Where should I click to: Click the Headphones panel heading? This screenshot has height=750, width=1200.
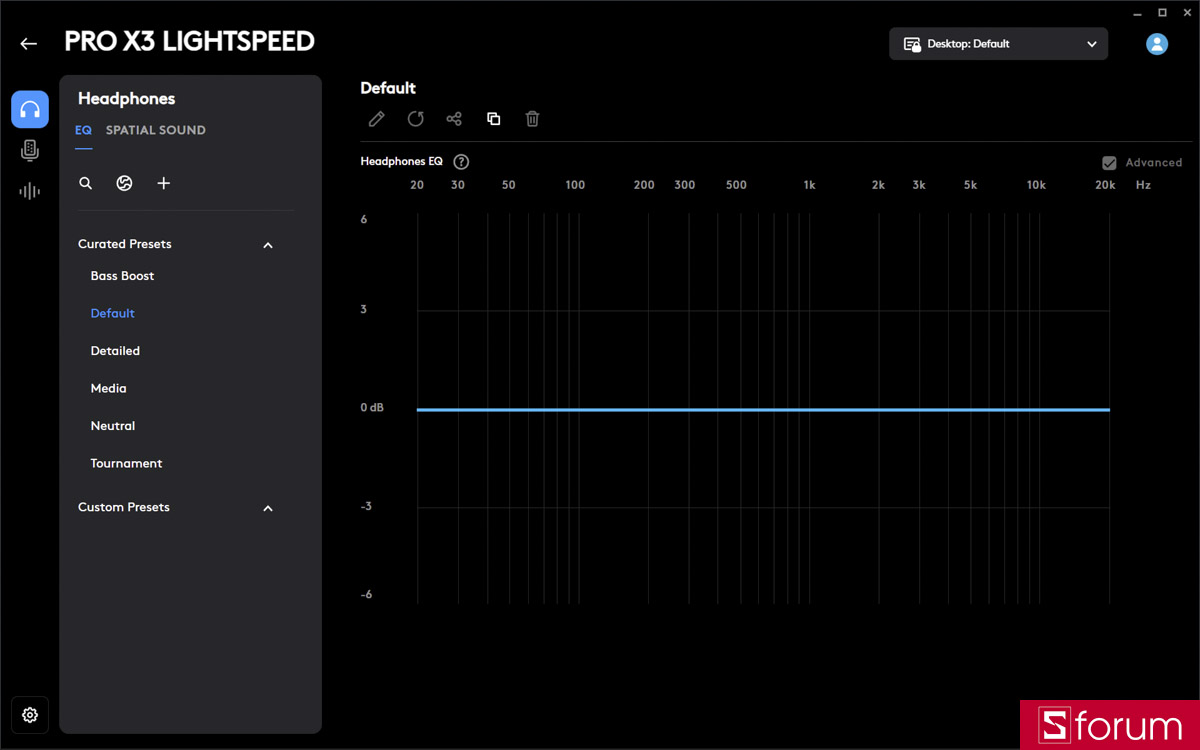click(x=126, y=99)
